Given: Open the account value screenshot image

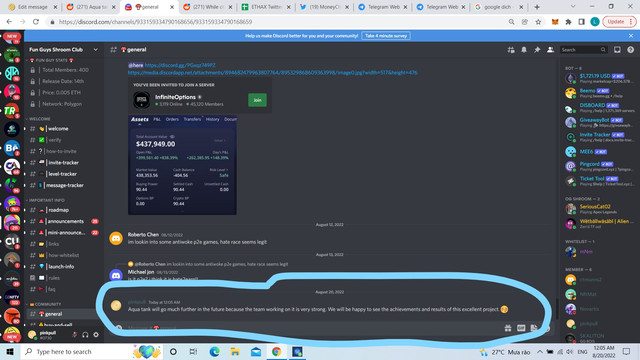Looking at the screenshot, I should (182, 164).
